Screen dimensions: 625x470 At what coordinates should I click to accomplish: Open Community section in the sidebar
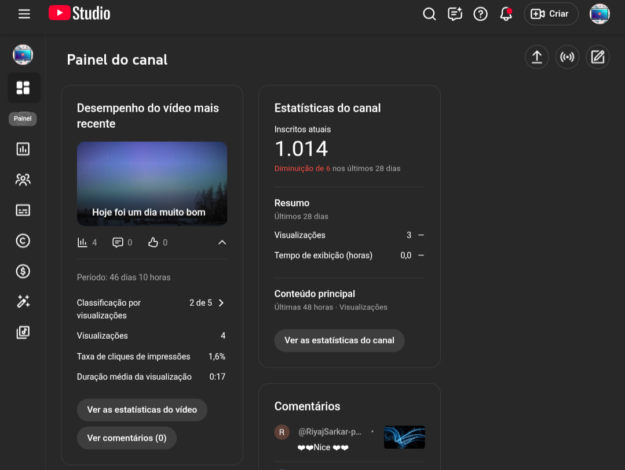coord(23,180)
